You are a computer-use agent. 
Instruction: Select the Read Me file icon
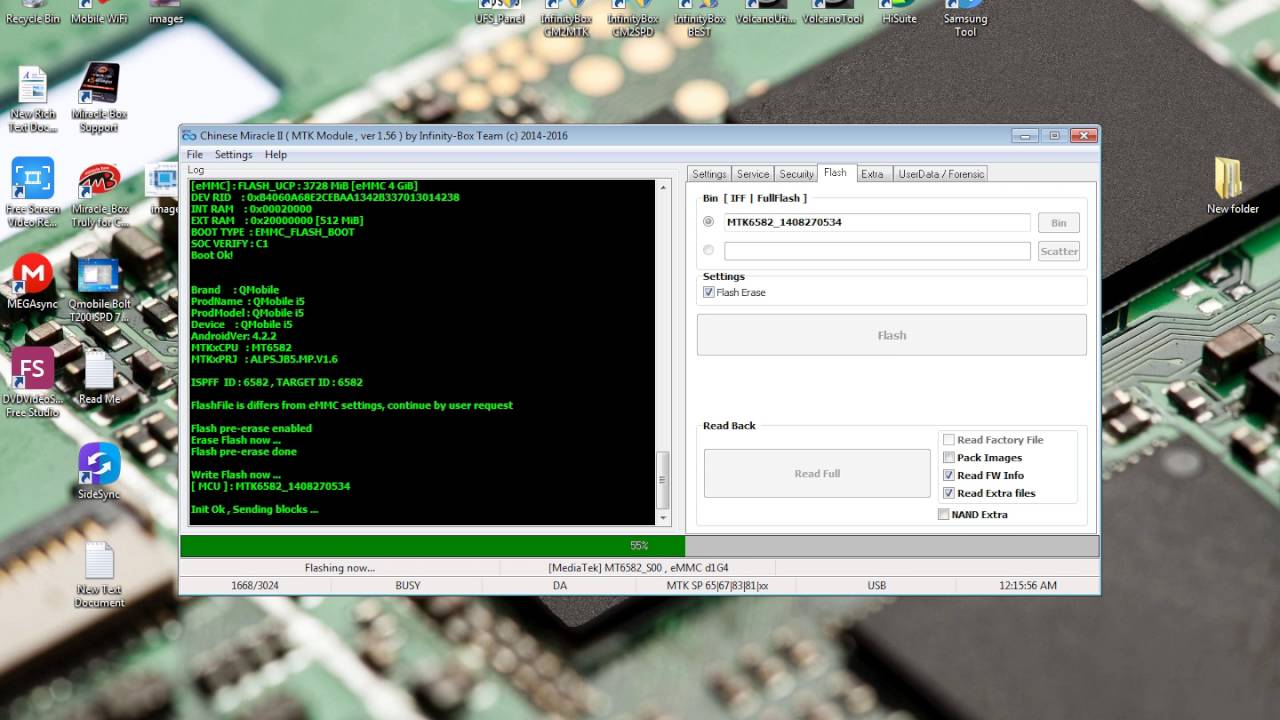(x=99, y=377)
